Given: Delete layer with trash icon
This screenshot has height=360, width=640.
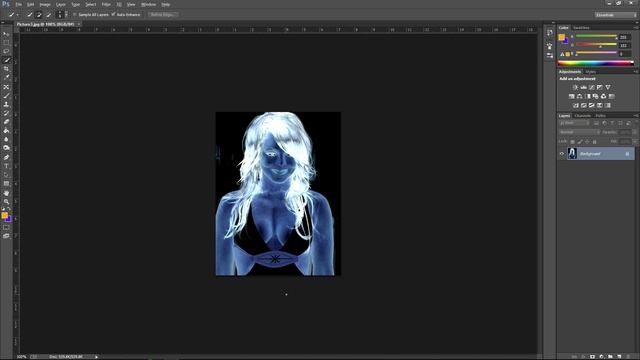Looking at the screenshot, I should coord(628,357).
